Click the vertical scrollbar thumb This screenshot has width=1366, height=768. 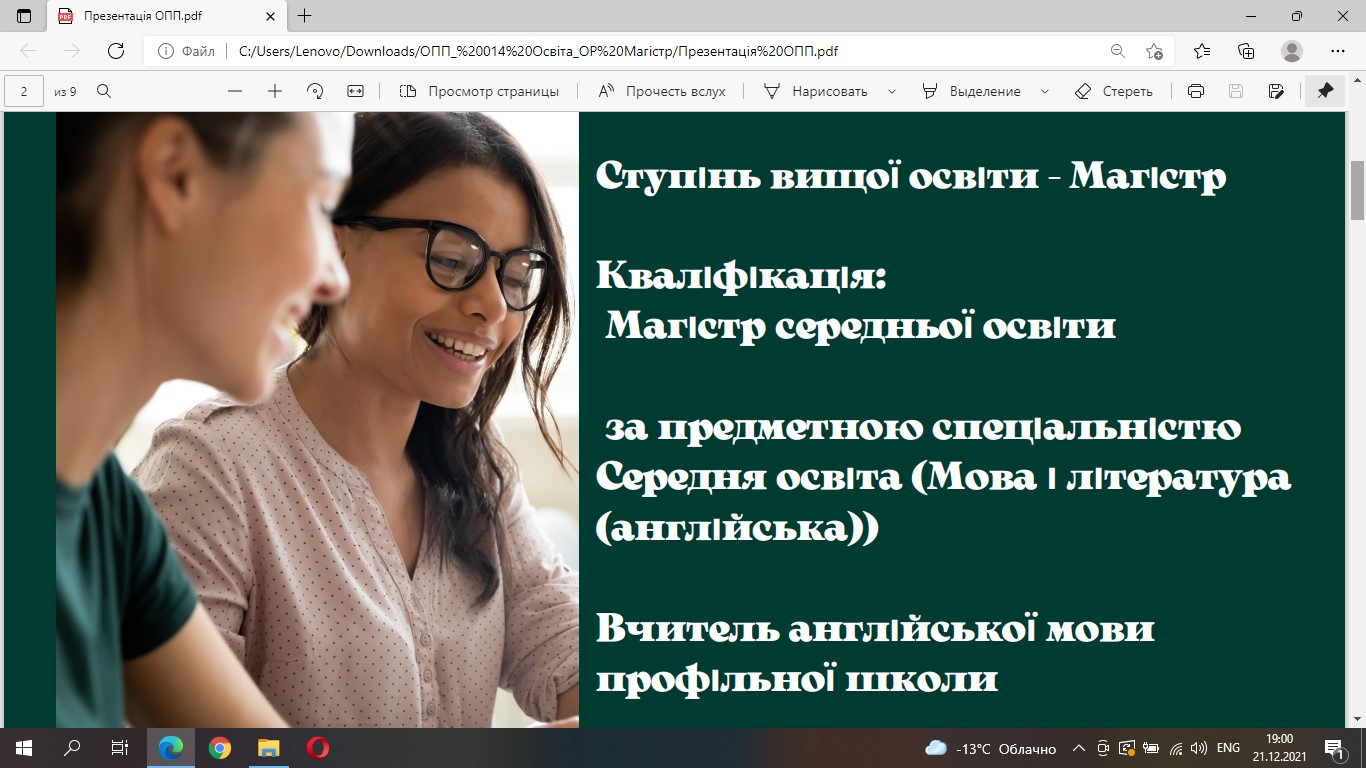1357,190
